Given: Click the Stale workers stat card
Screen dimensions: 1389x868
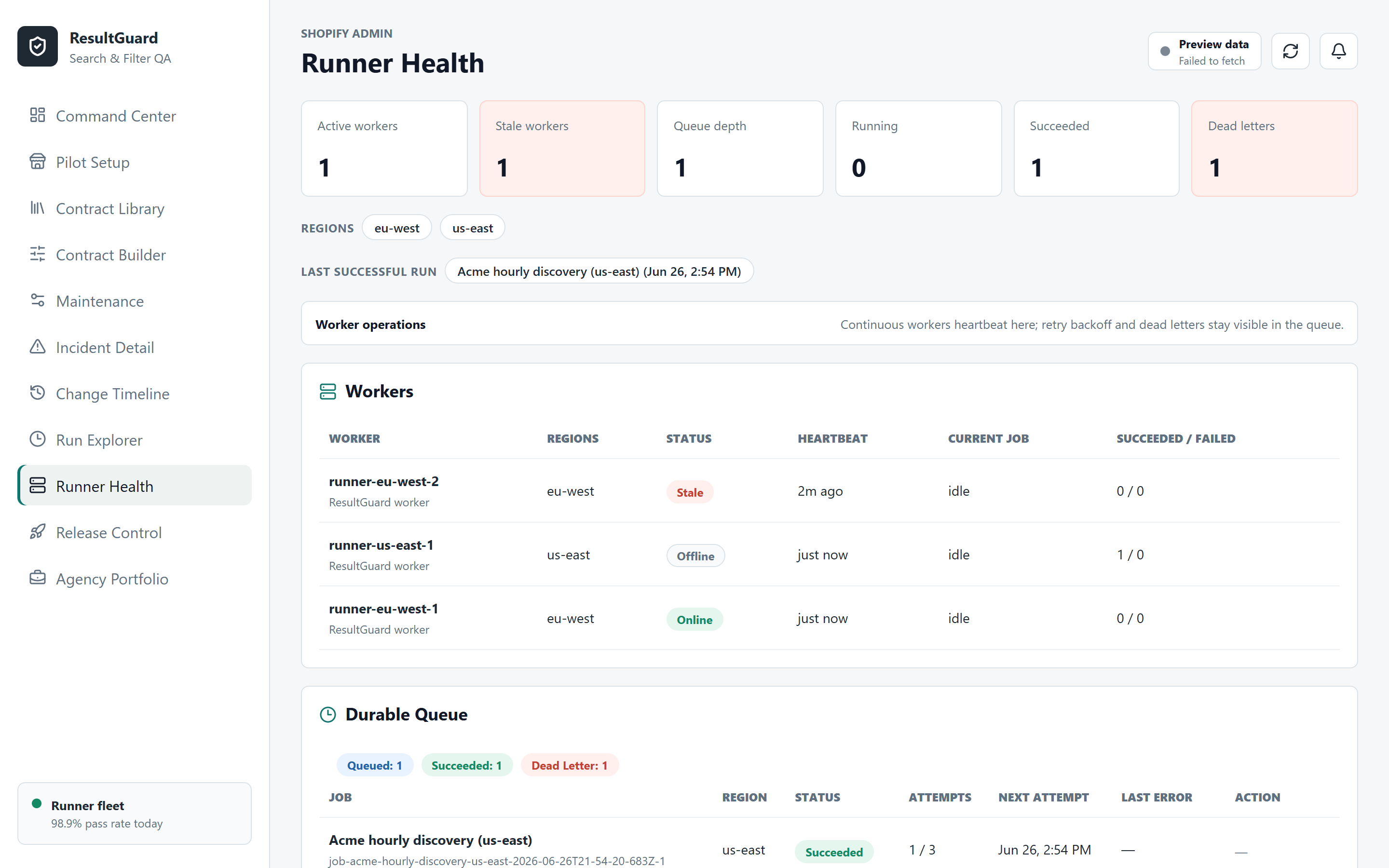Looking at the screenshot, I should coord(562,149).
